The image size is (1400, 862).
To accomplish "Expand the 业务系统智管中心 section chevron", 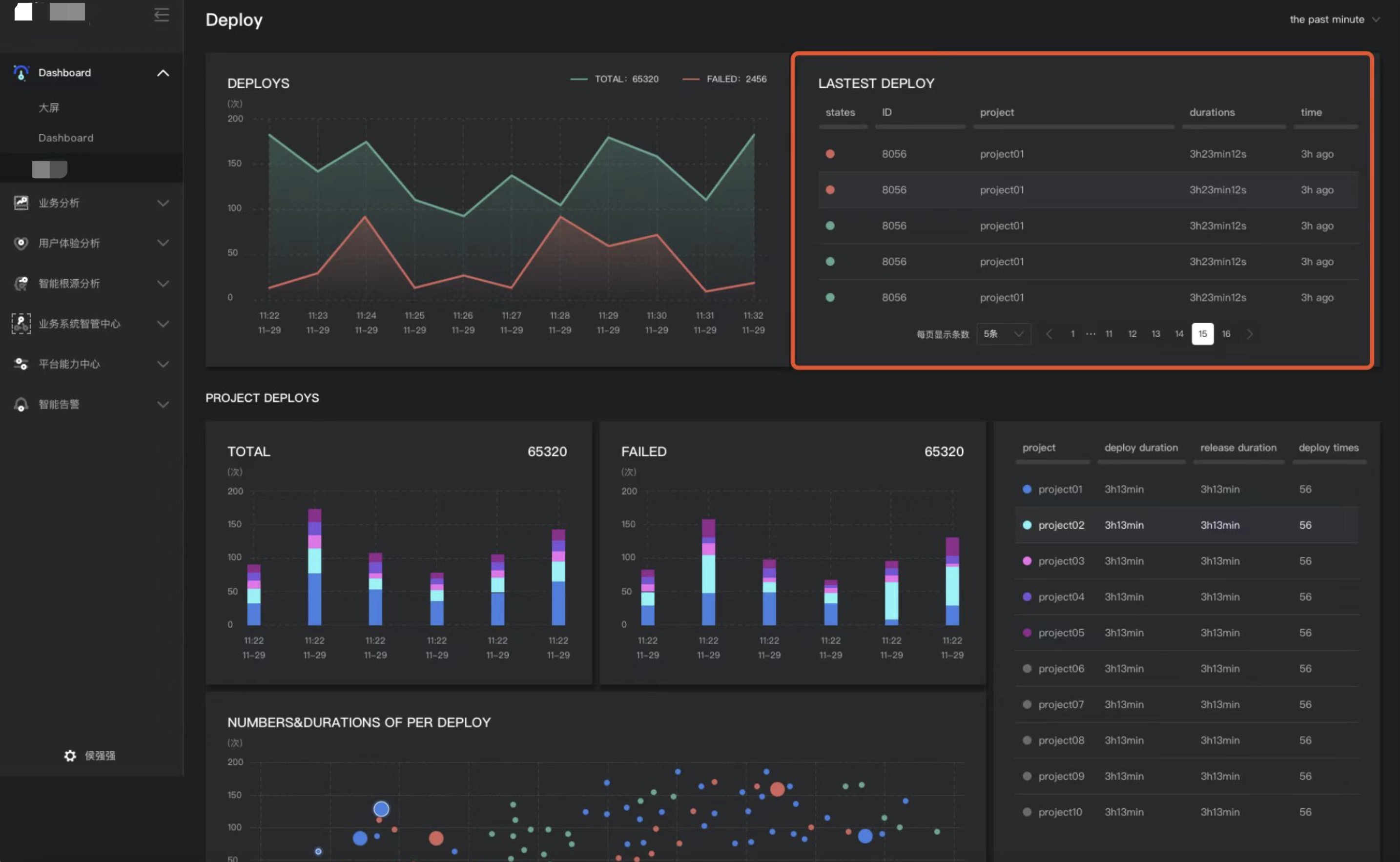I will [163, 324].
